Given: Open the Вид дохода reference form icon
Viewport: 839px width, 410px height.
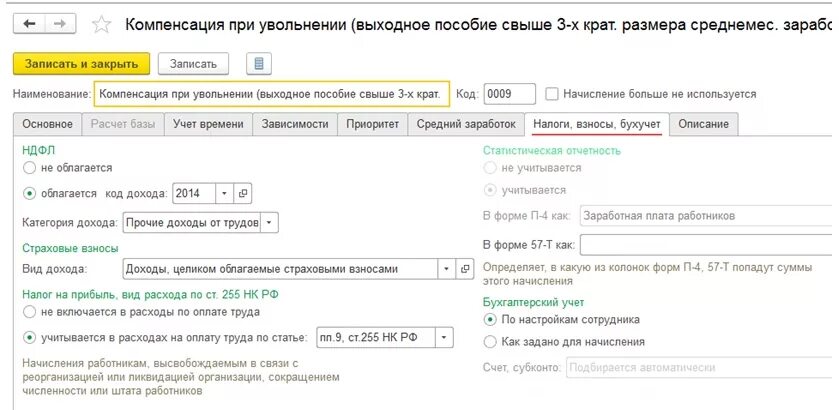Looking at the screenshot, I should [x=465, y=269].
